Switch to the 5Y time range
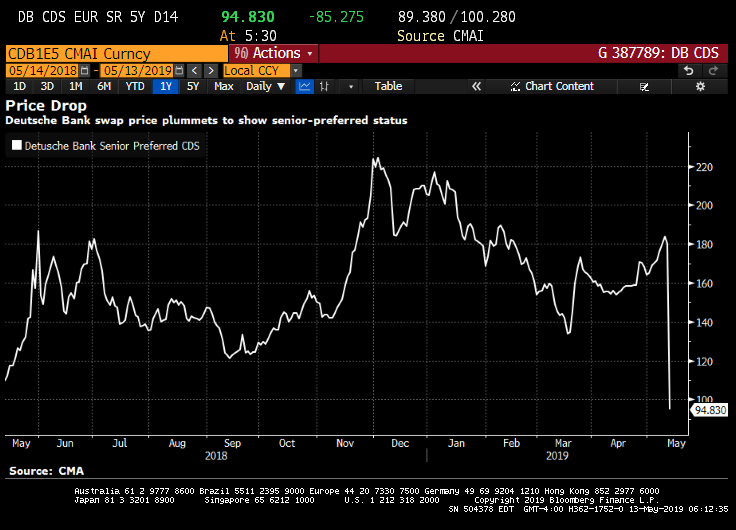The height and width of the screenshot is (530, 736). [x=193, y=86]
